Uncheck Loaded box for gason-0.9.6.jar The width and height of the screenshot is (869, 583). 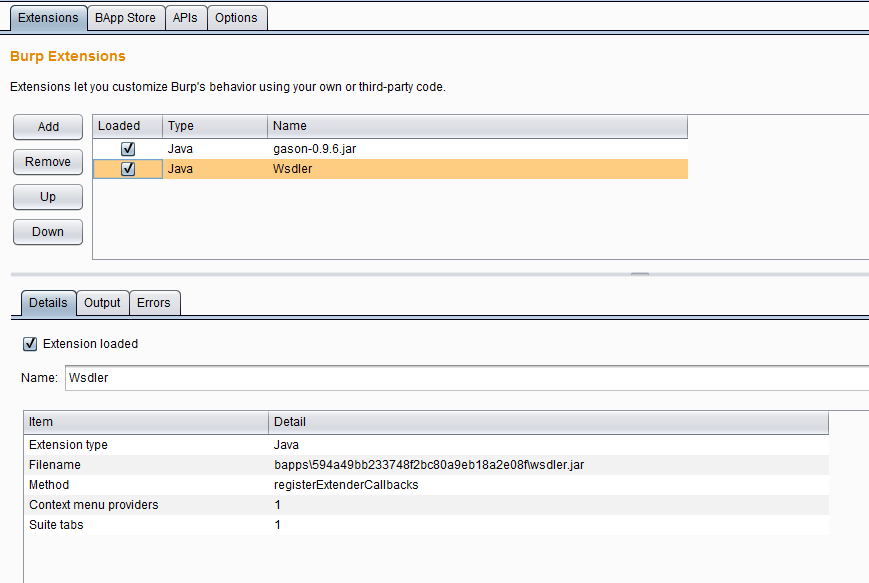128,149
